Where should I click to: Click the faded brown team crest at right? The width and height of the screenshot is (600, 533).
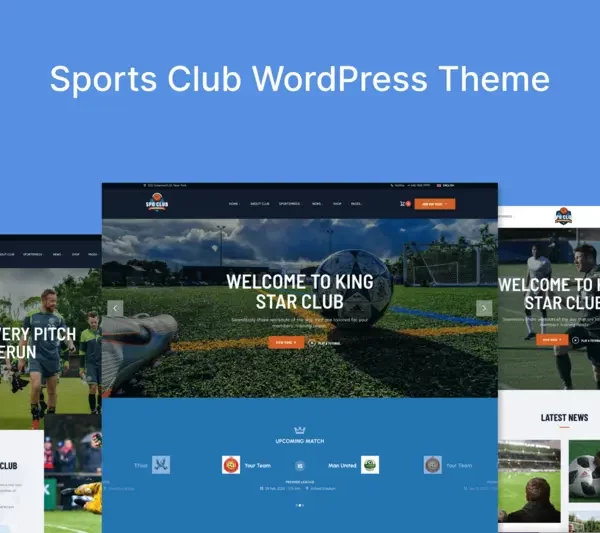click(433, 465)
